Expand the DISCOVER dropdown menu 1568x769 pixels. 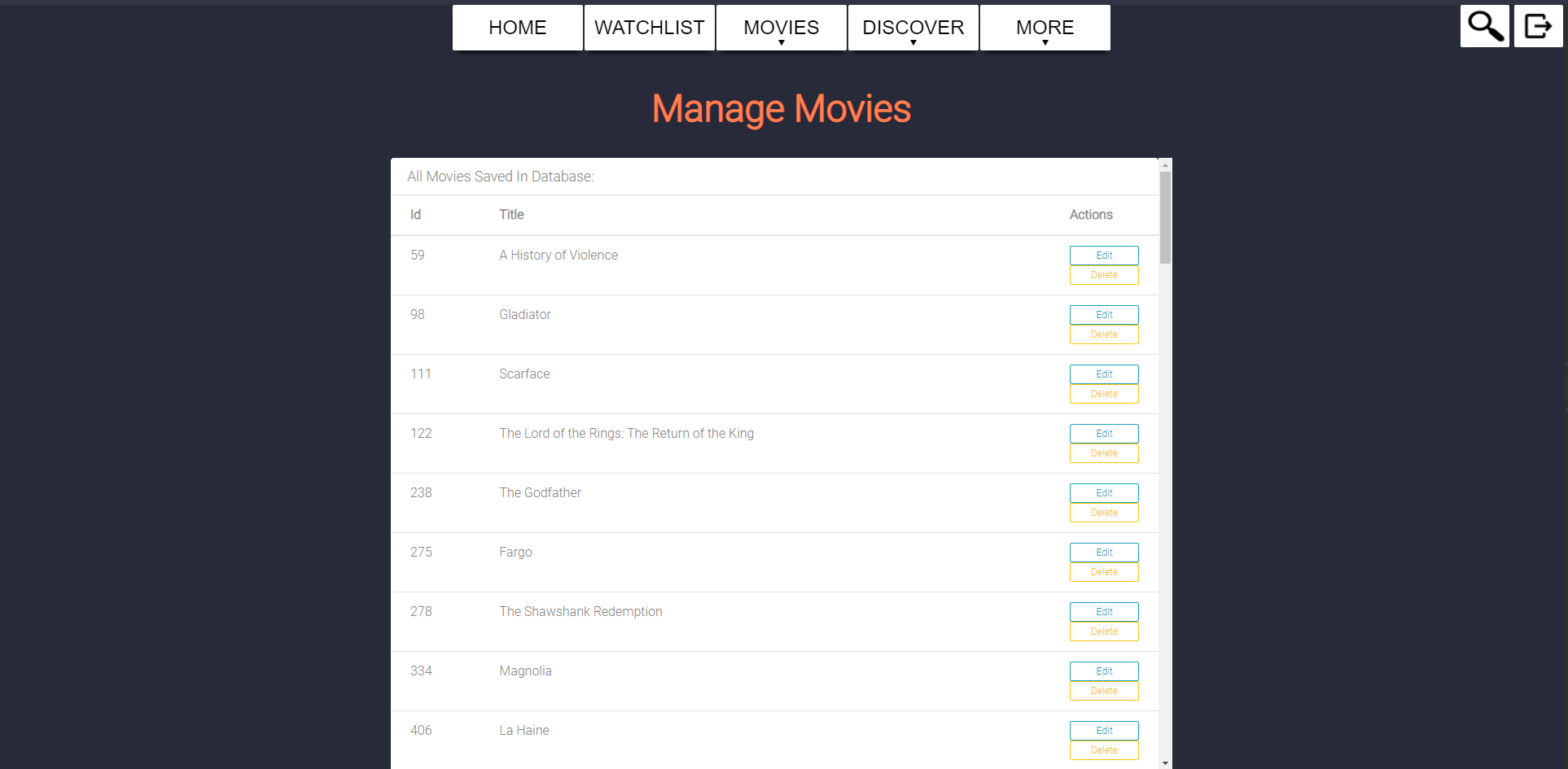(x=913, y=28)
